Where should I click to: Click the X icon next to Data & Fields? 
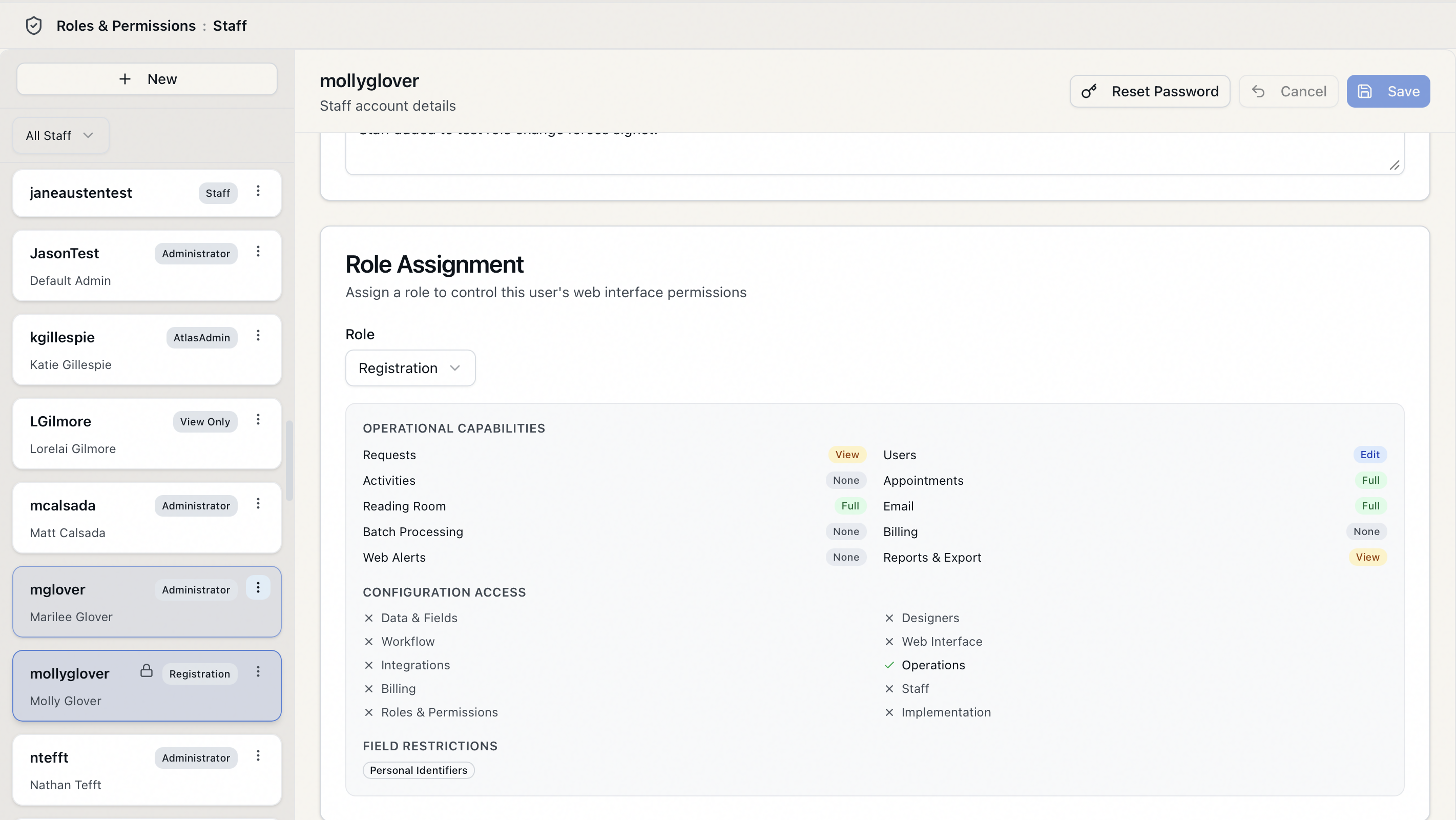coord(369,618)
